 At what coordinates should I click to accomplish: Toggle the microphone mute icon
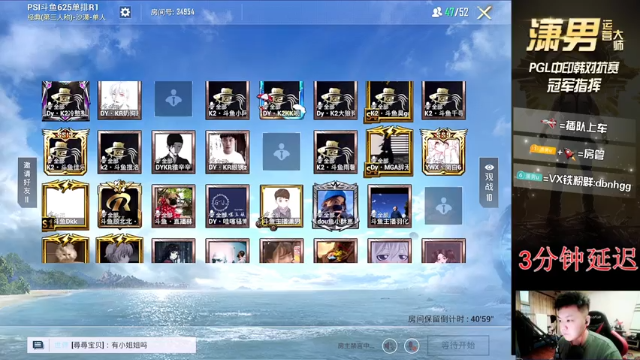coord(411,346)
